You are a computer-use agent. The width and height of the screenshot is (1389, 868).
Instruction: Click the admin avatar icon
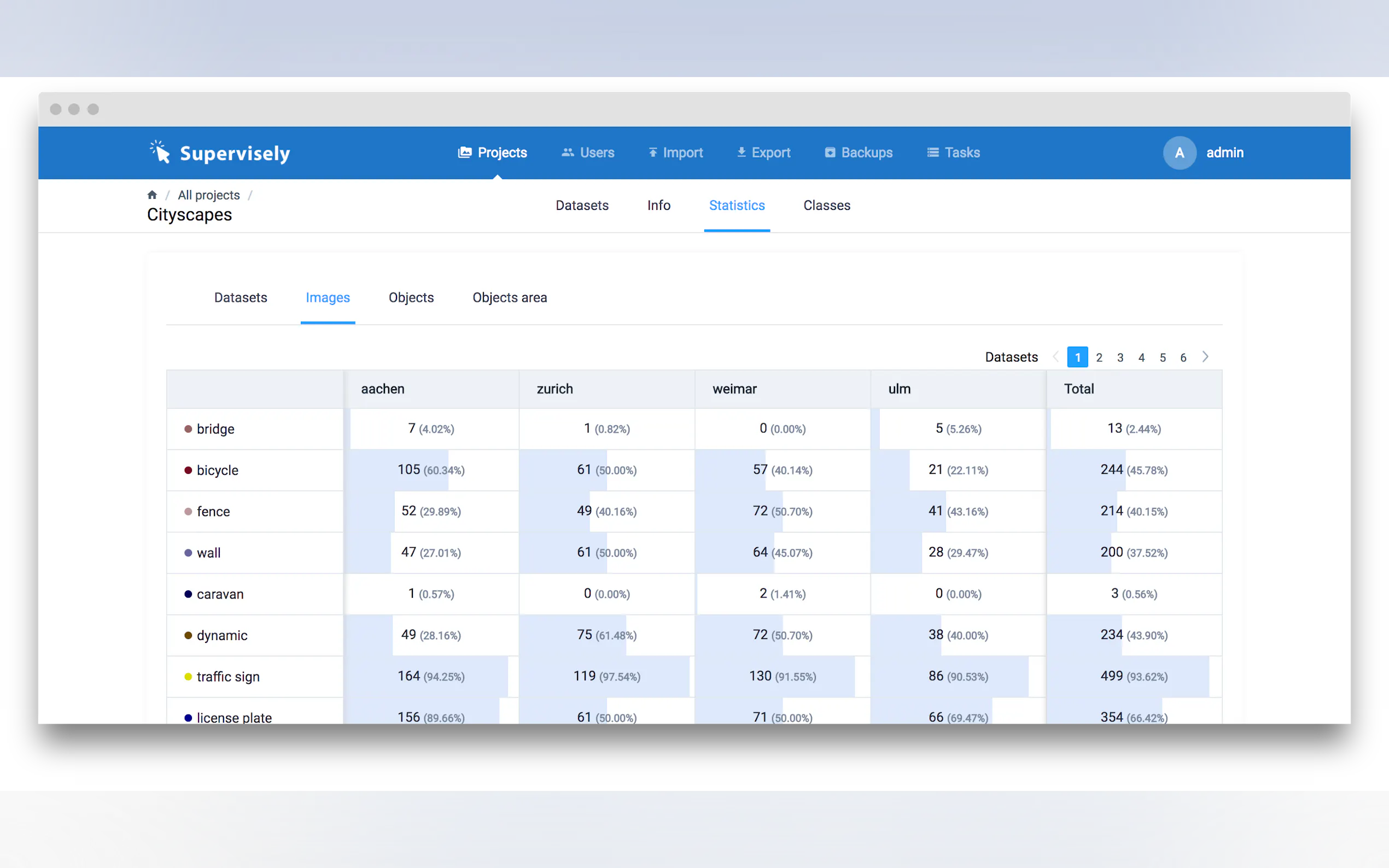pyautogui.click(x=1179, y=153)
